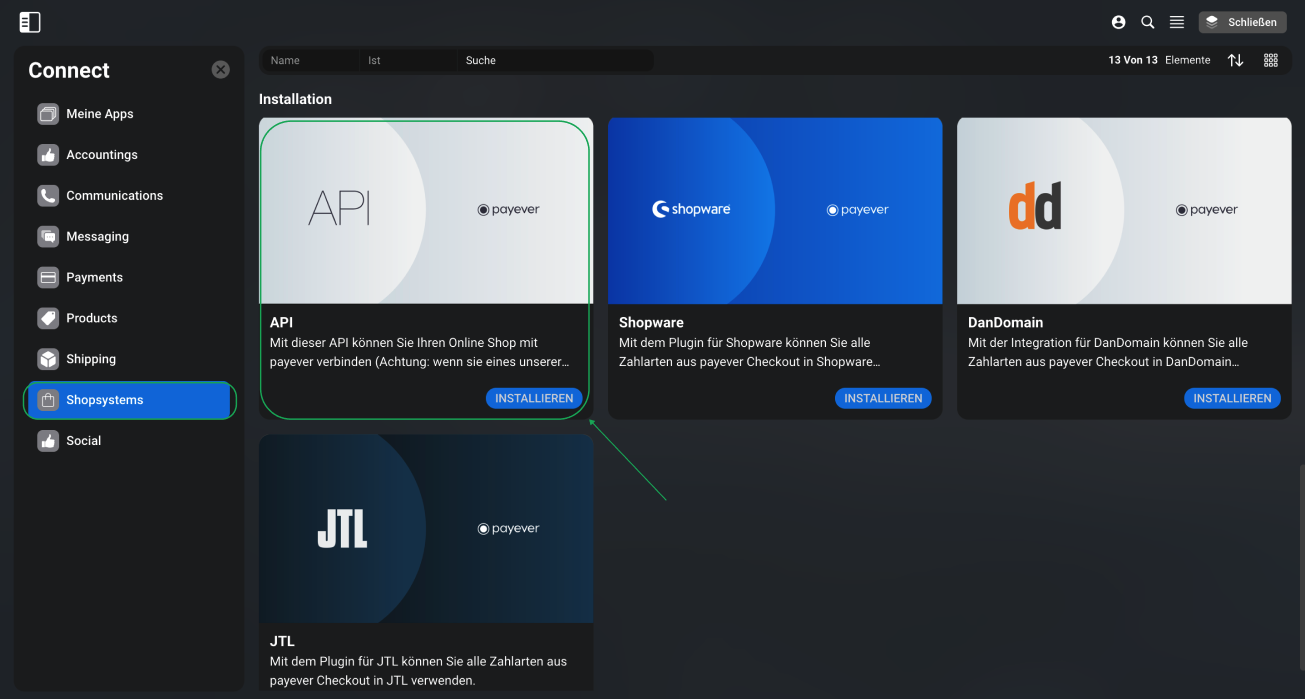Click the Payments credit card icon
The width and height of the screenshot is (1305, 699).
(48, 277)
